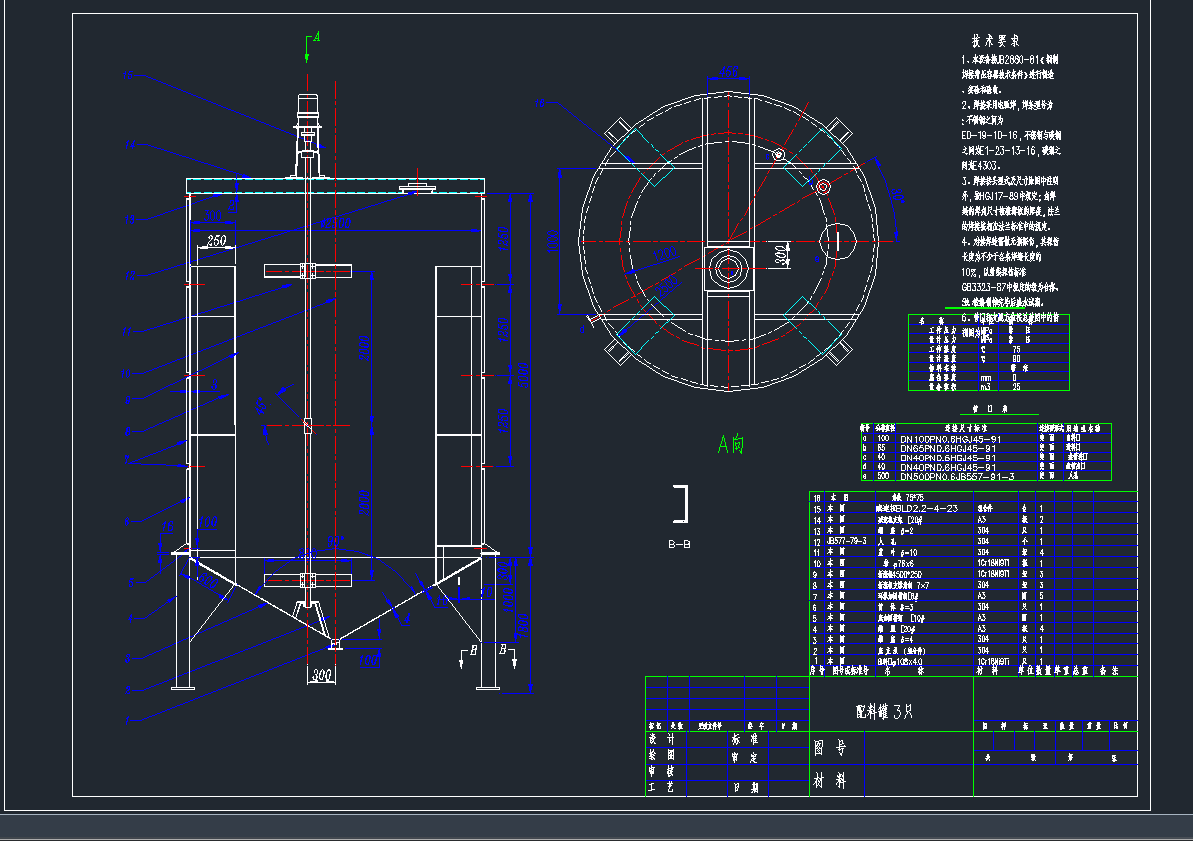Click the DN100PN0.6HGJ45-91 nozzle table entry

coord(950,439)
